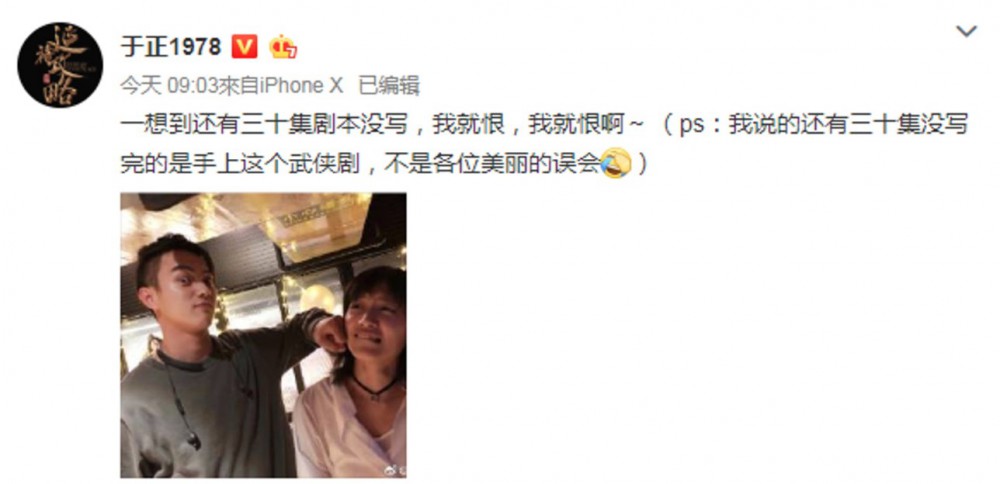Screen dimensions: 1000x484
Task: Enlarge the attached photo thumbnail
Action: [x=263, y=335]
